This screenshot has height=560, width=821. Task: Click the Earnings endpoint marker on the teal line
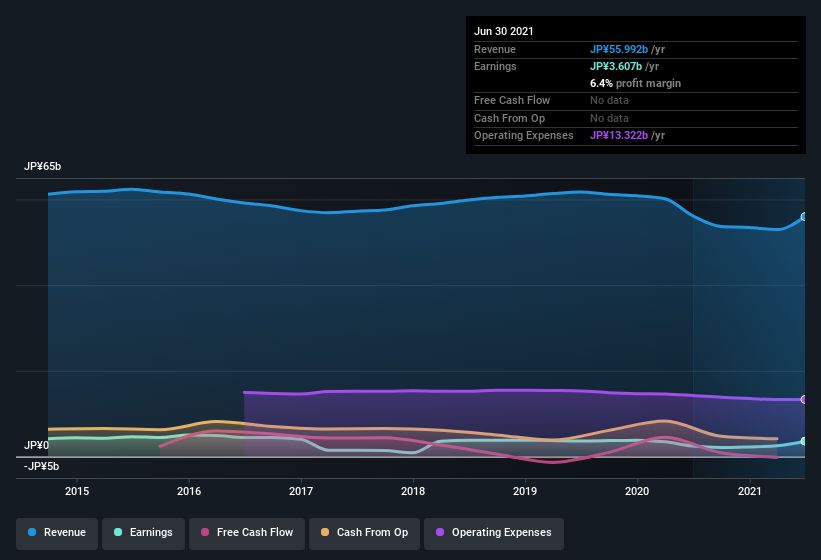(x=804, y=442)
